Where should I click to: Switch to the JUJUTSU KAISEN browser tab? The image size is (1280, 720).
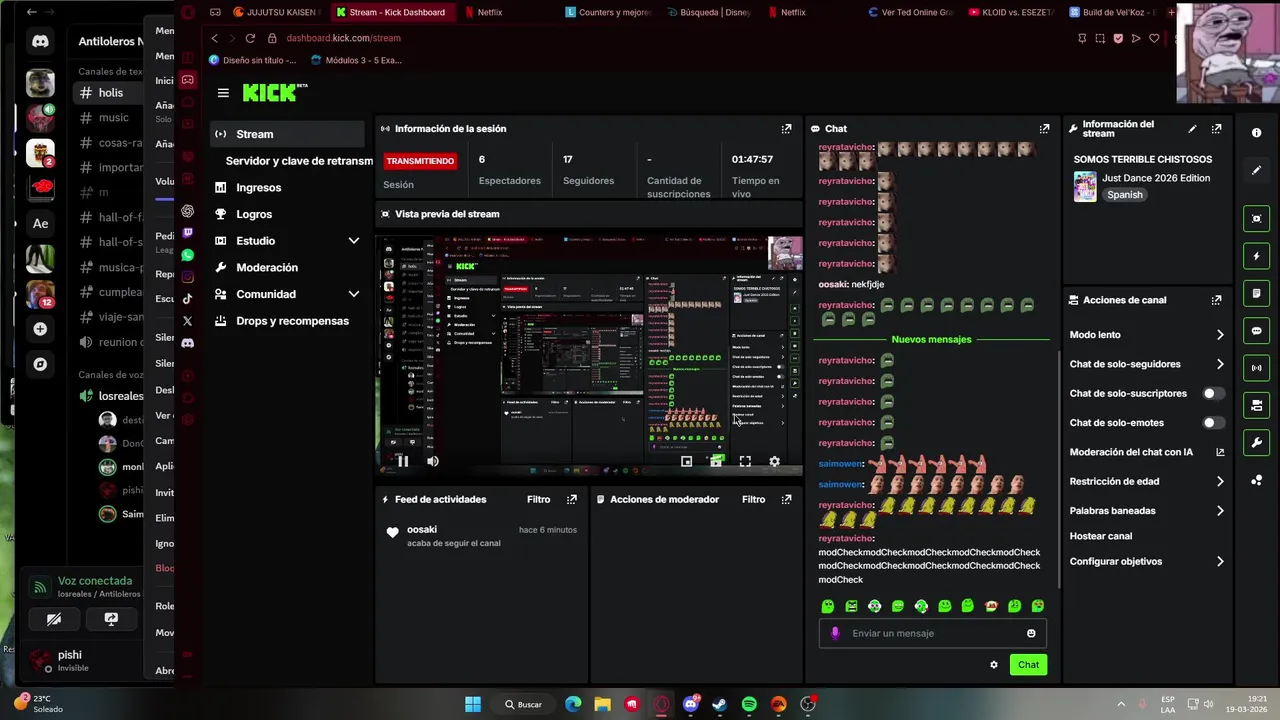(x=275, y=12)
